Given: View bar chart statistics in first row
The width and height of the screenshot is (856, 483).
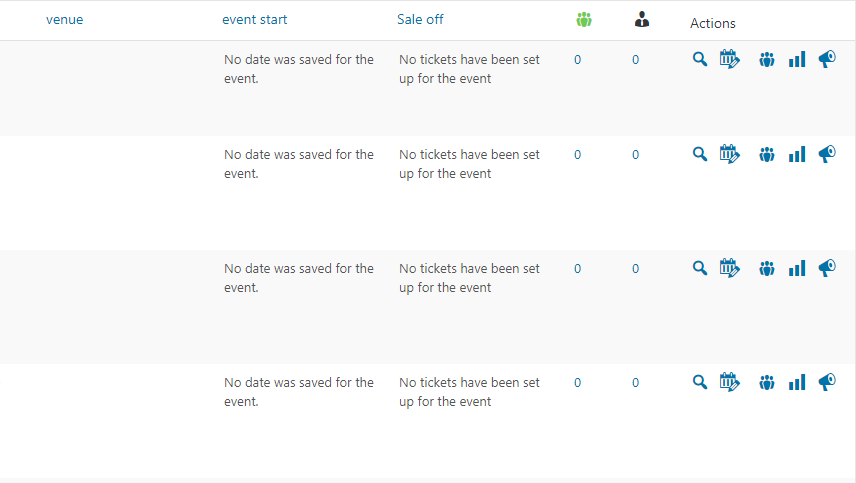Looking at the screenshot, I should (797, 60).
